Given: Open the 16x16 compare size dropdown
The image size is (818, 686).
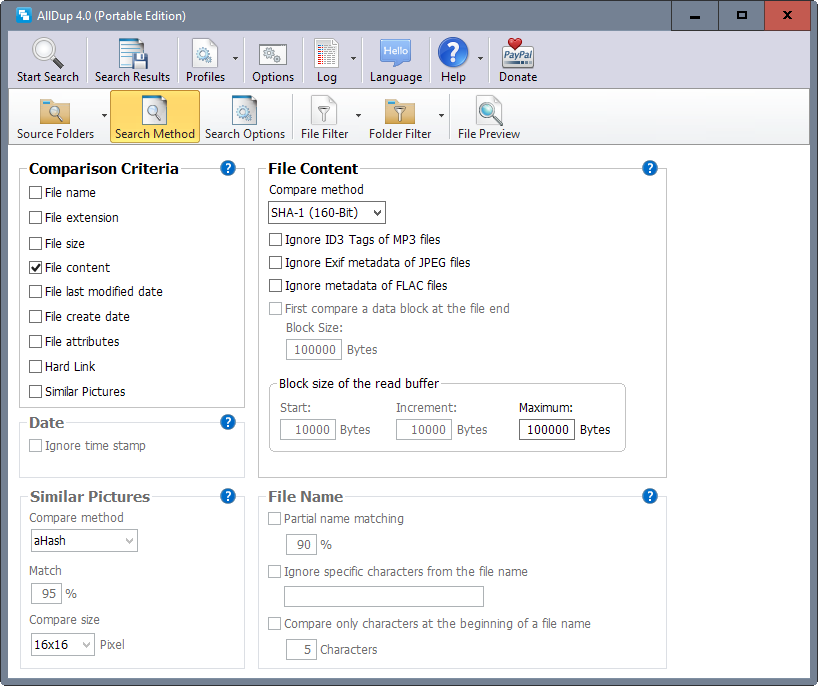Looking at the screenshot, I should [x=63, y=644].
